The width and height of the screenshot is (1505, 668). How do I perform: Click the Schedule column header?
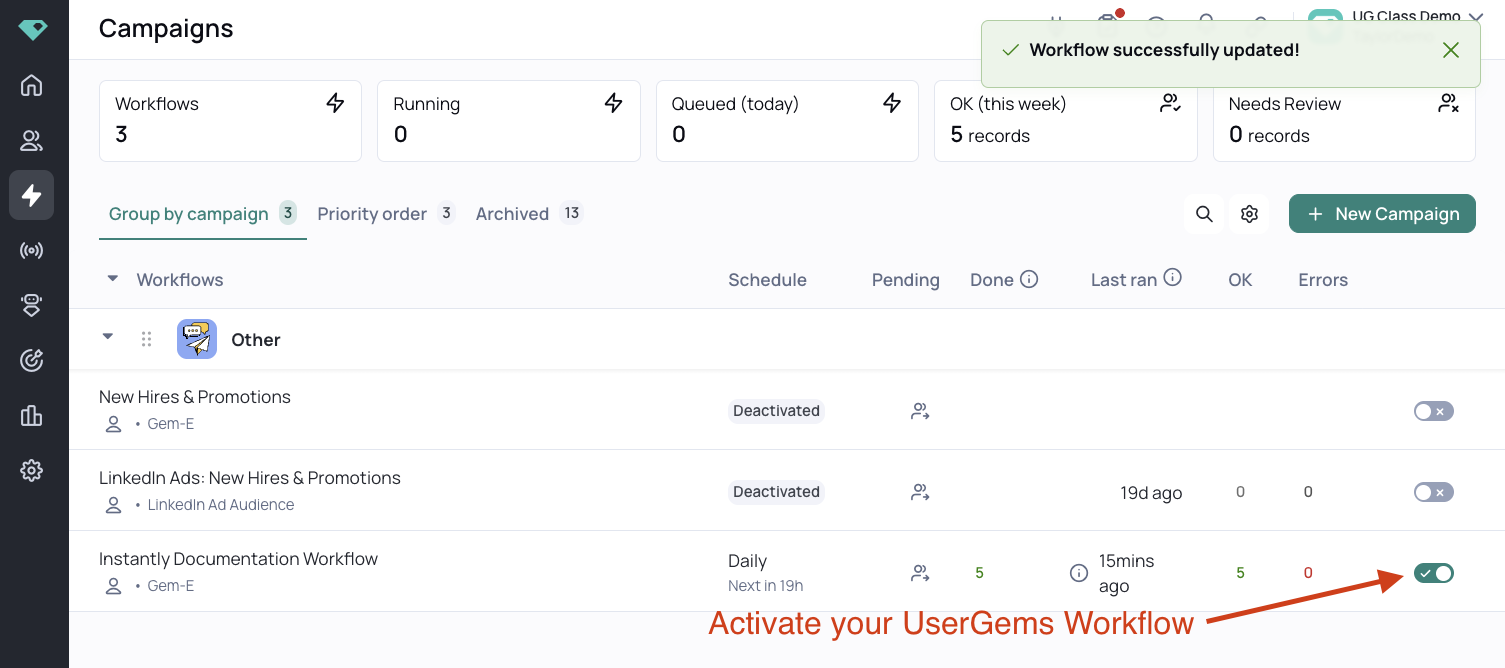coord(767,280)
